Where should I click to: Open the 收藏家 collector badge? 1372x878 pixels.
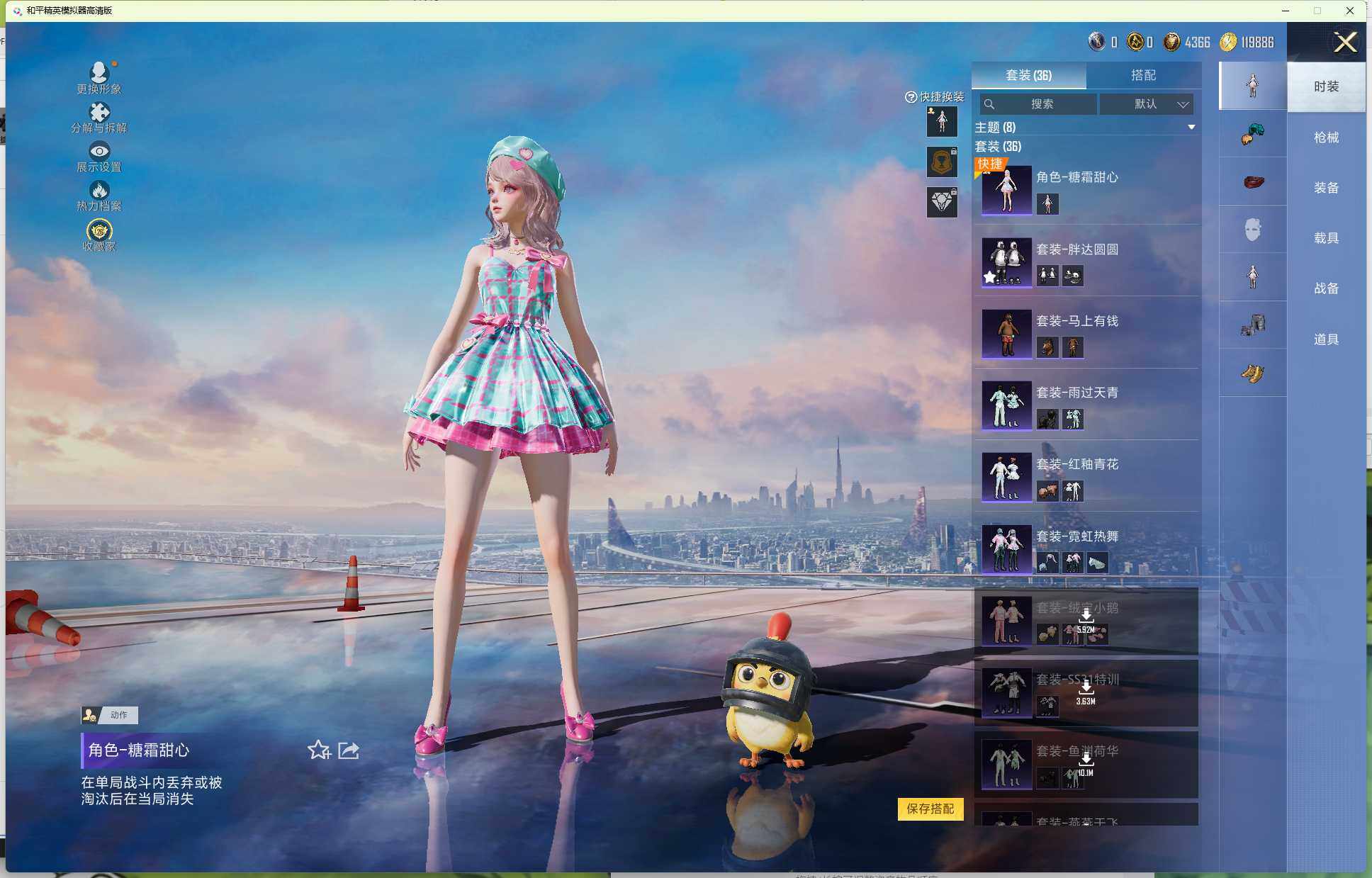pyautogui.click(x=99, y=231)
